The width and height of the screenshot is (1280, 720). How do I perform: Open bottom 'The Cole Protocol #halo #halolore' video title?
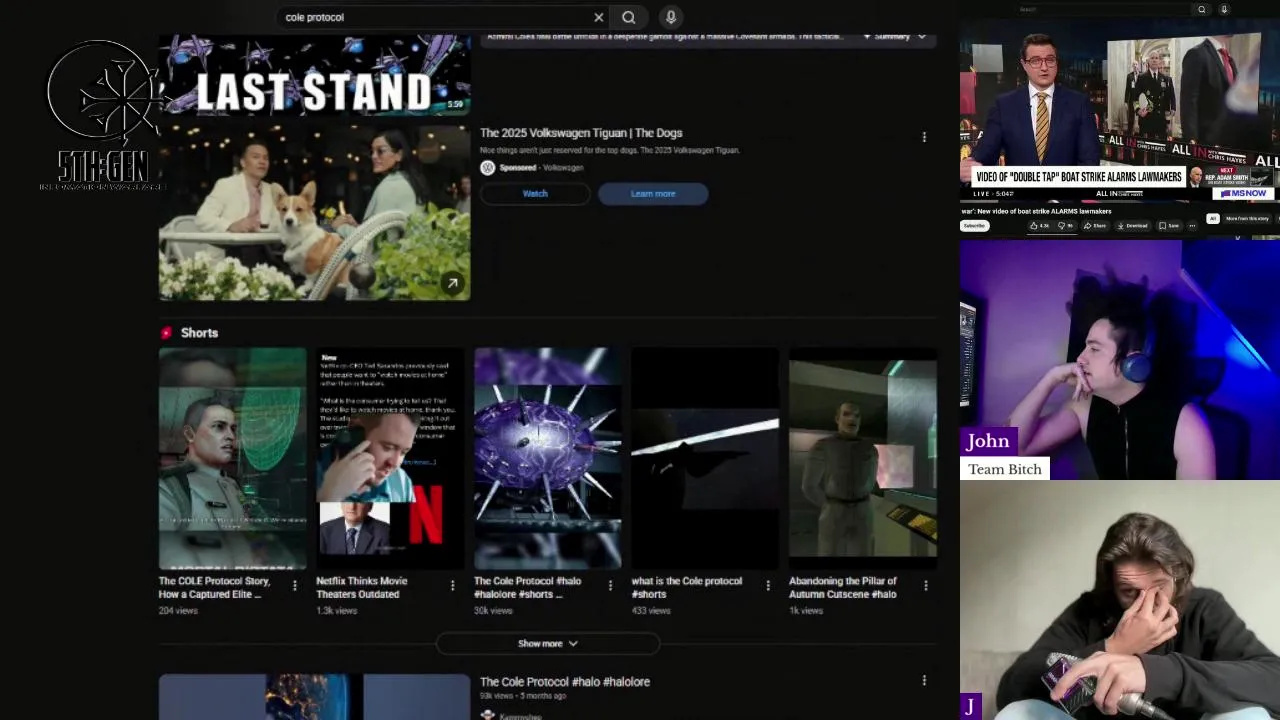tap(565, 682)
